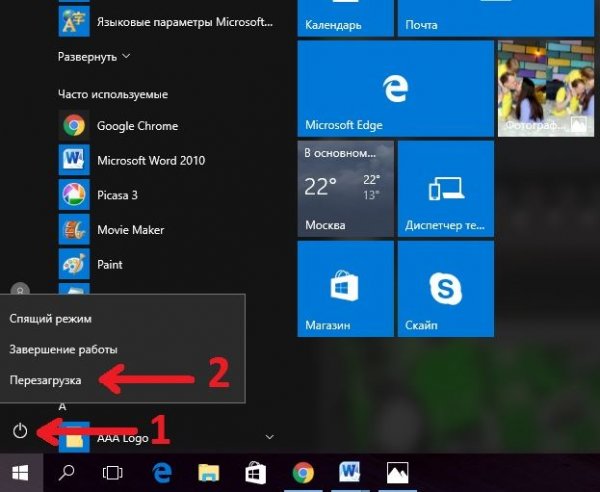Open Task View on the taskbar

(112, 473)
